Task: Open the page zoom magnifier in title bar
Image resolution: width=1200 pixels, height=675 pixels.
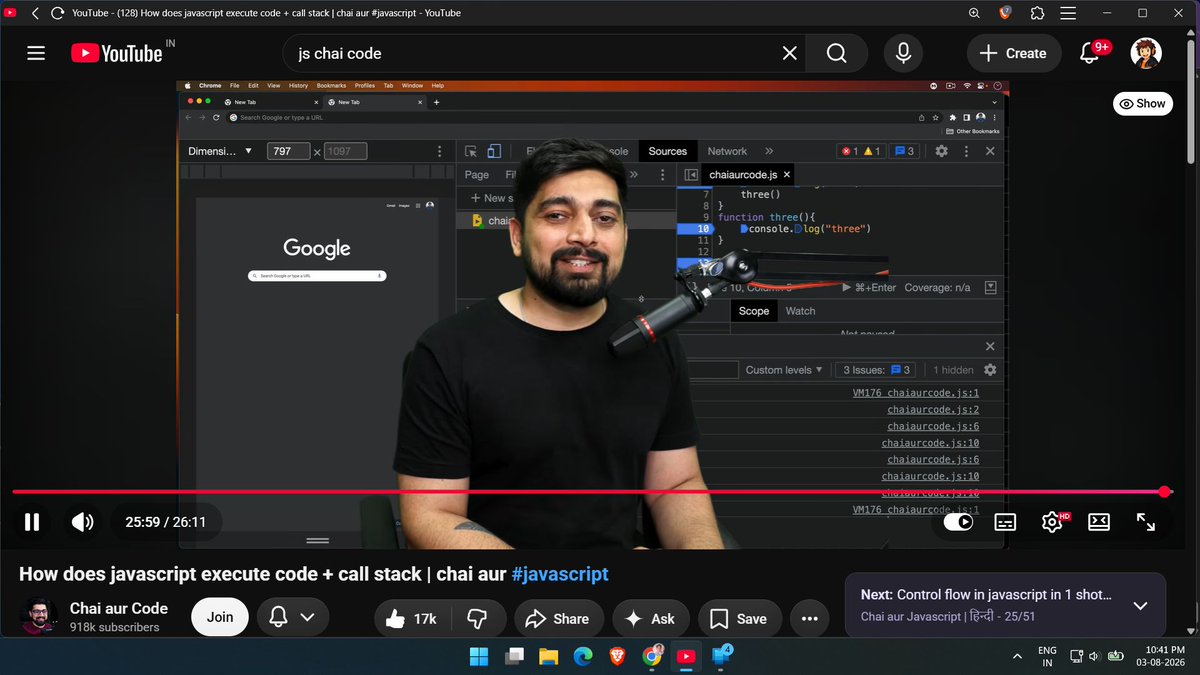Action: click(975, 13)
